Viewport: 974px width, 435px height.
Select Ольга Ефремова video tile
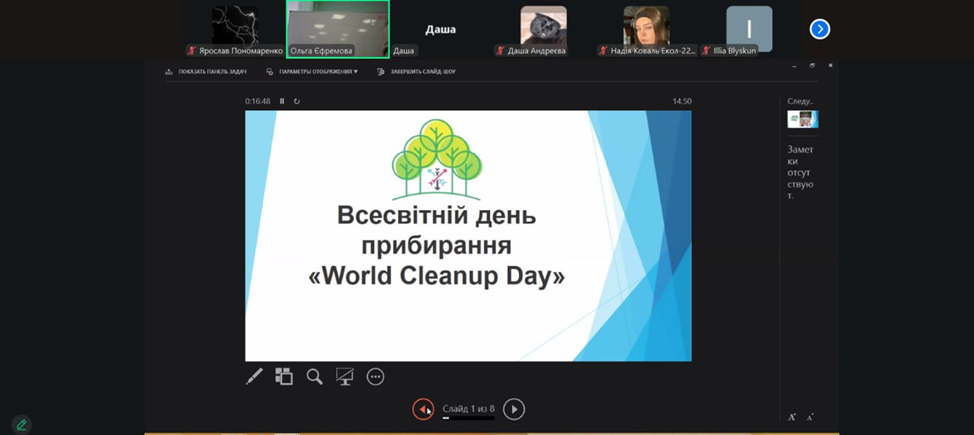pos(337,28)
